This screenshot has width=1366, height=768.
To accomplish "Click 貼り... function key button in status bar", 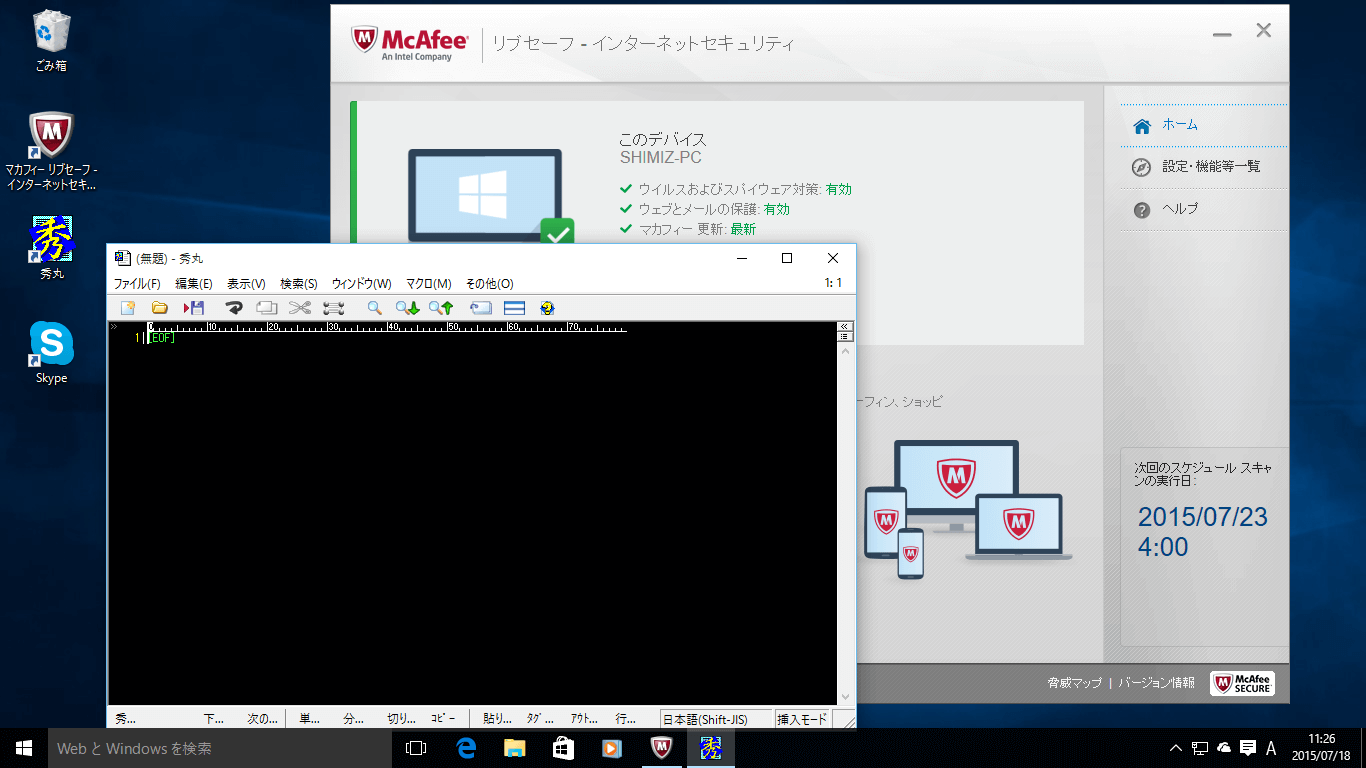I will pos(497,718).
